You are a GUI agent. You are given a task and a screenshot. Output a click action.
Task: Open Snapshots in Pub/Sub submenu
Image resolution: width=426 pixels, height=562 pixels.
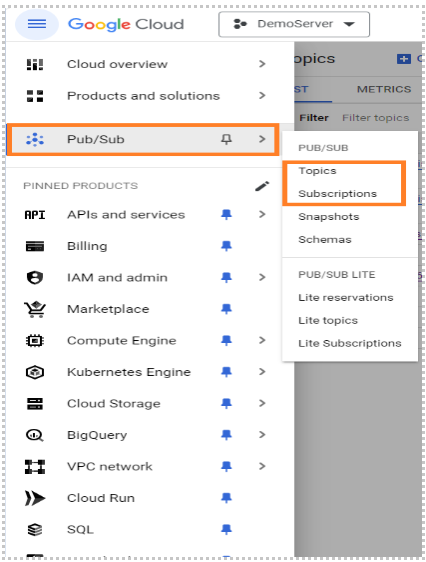point(329,217)
